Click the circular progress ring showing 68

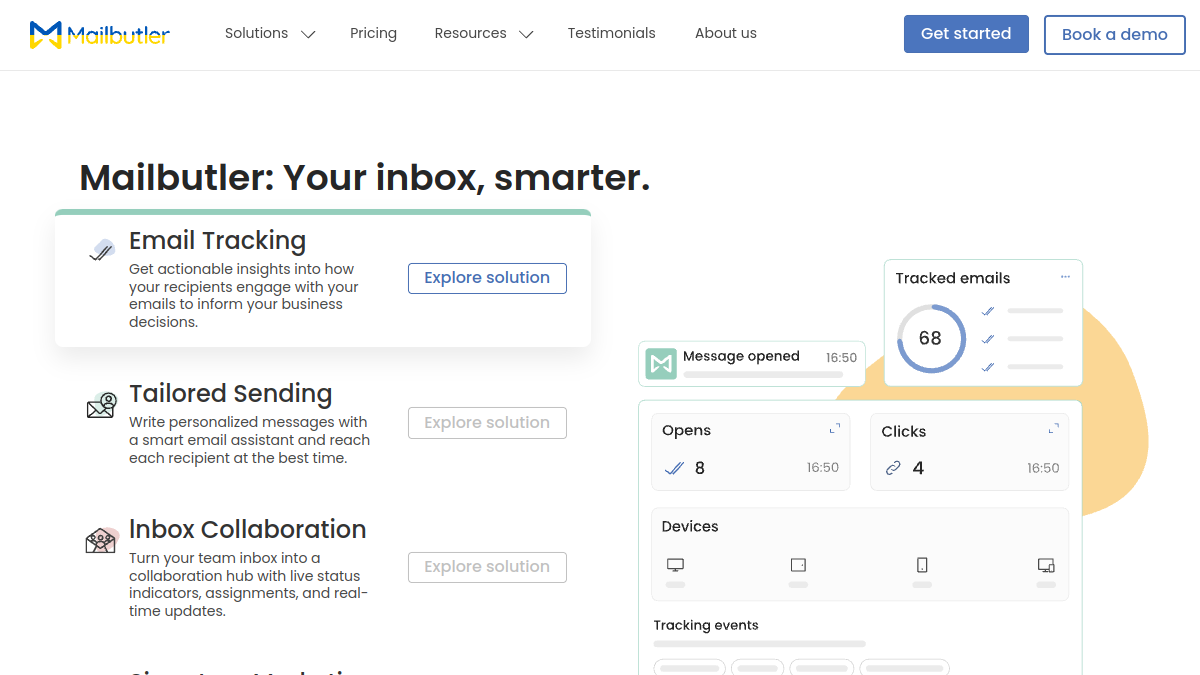coord(930,339)
